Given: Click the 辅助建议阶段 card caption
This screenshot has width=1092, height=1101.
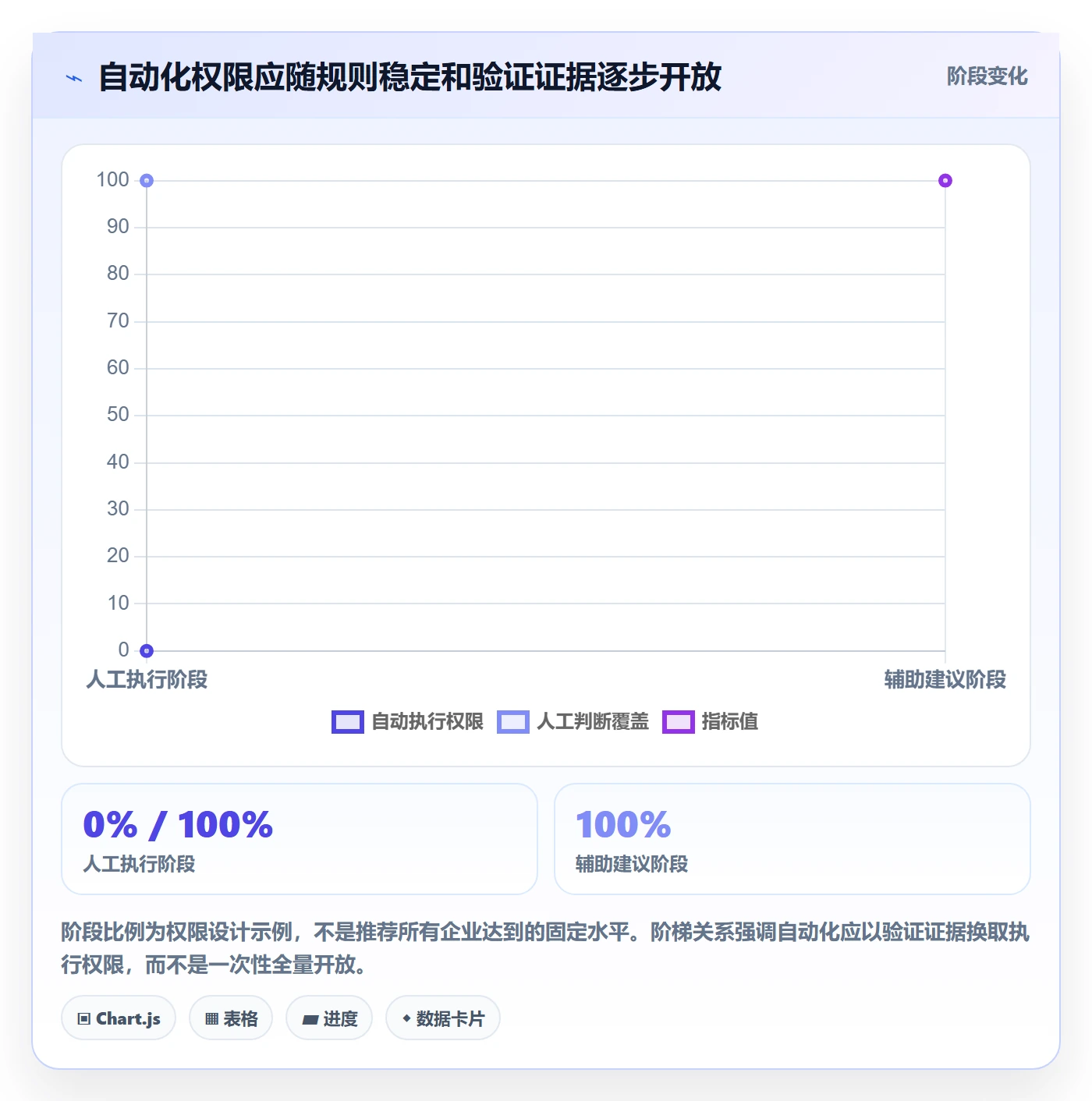Looking at the screenshot, I should [632, 864].
